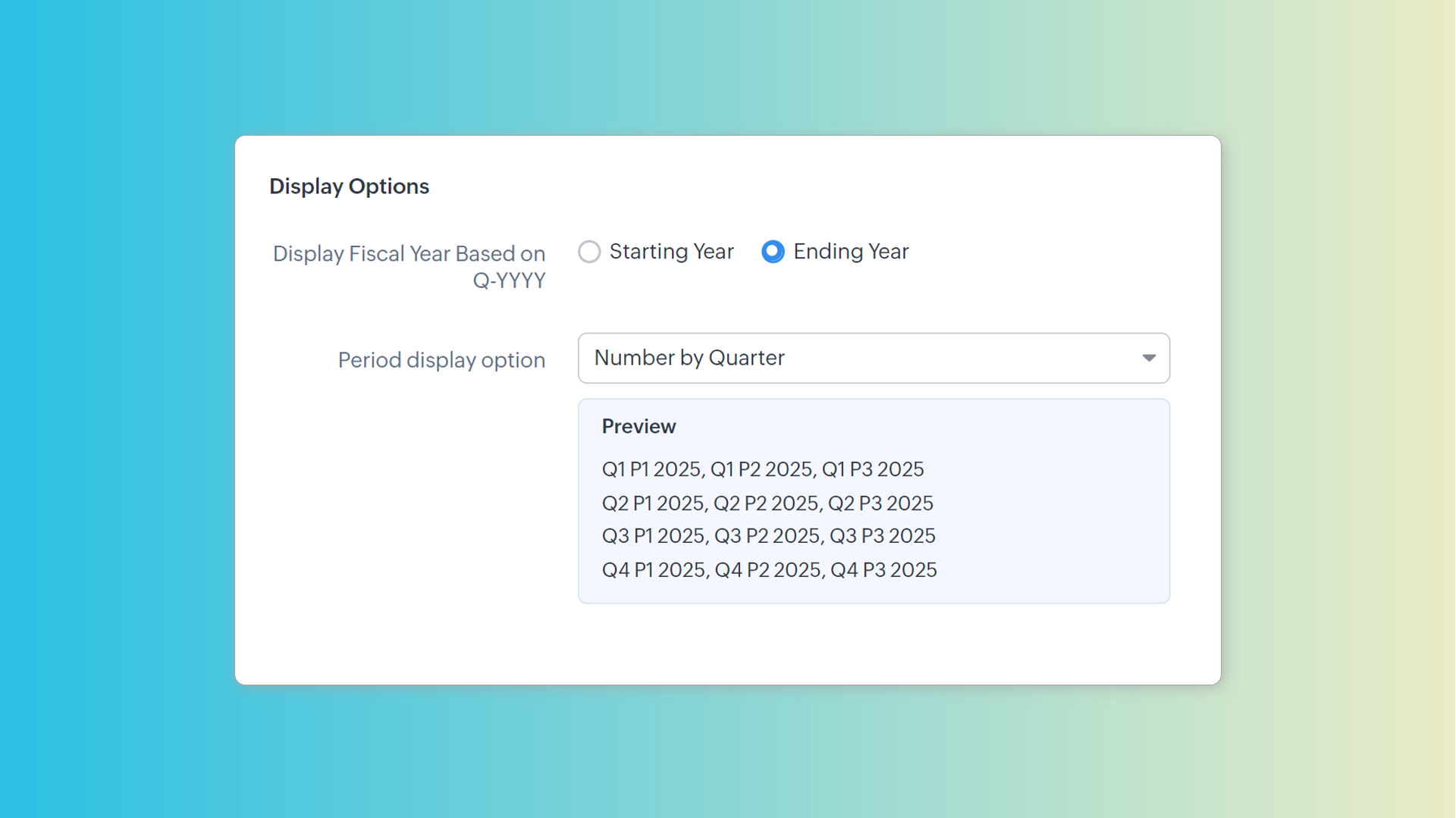This screenshot has height=818, width=1456.
Task: Expand the dropdown using its caret arrow
Action: (x=1149, y=358)
